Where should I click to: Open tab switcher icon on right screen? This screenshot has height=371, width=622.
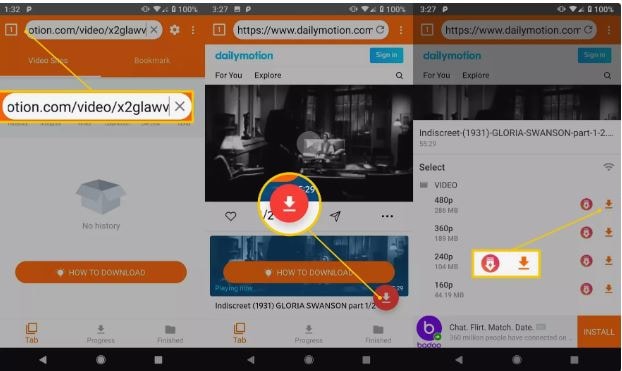coord(427,30)
